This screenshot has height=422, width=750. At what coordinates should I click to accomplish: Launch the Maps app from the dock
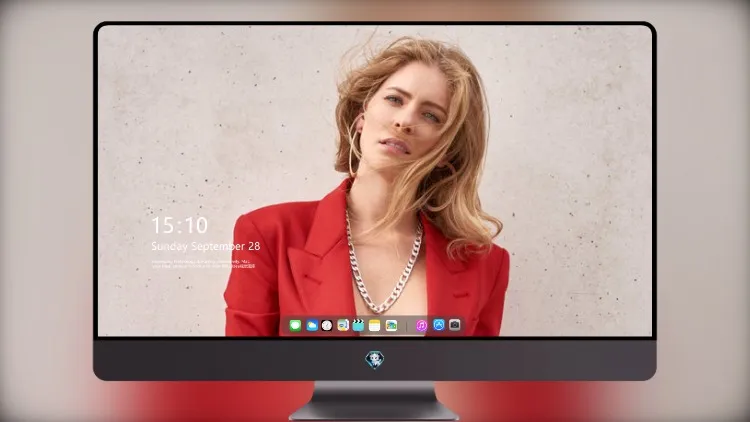click(343, 326)
